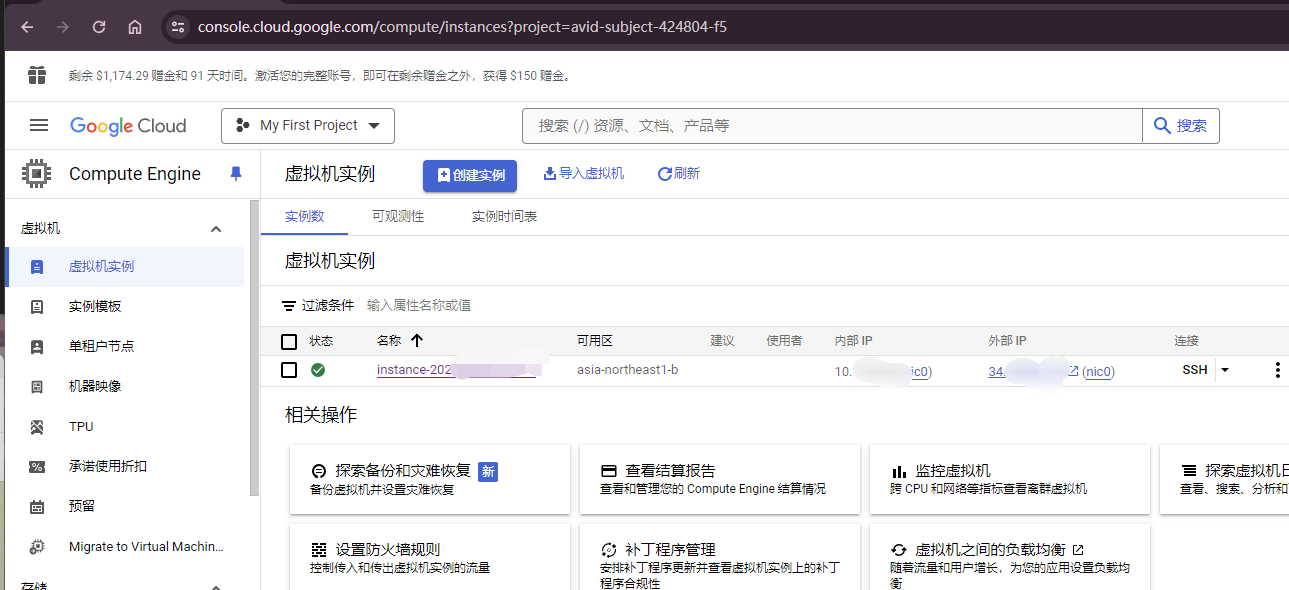Click the 单租户节点 sidebar icon
Image resolution: width=1289 pixels, height=590 pixels.
pyautogui.click(x=37, y=347)
